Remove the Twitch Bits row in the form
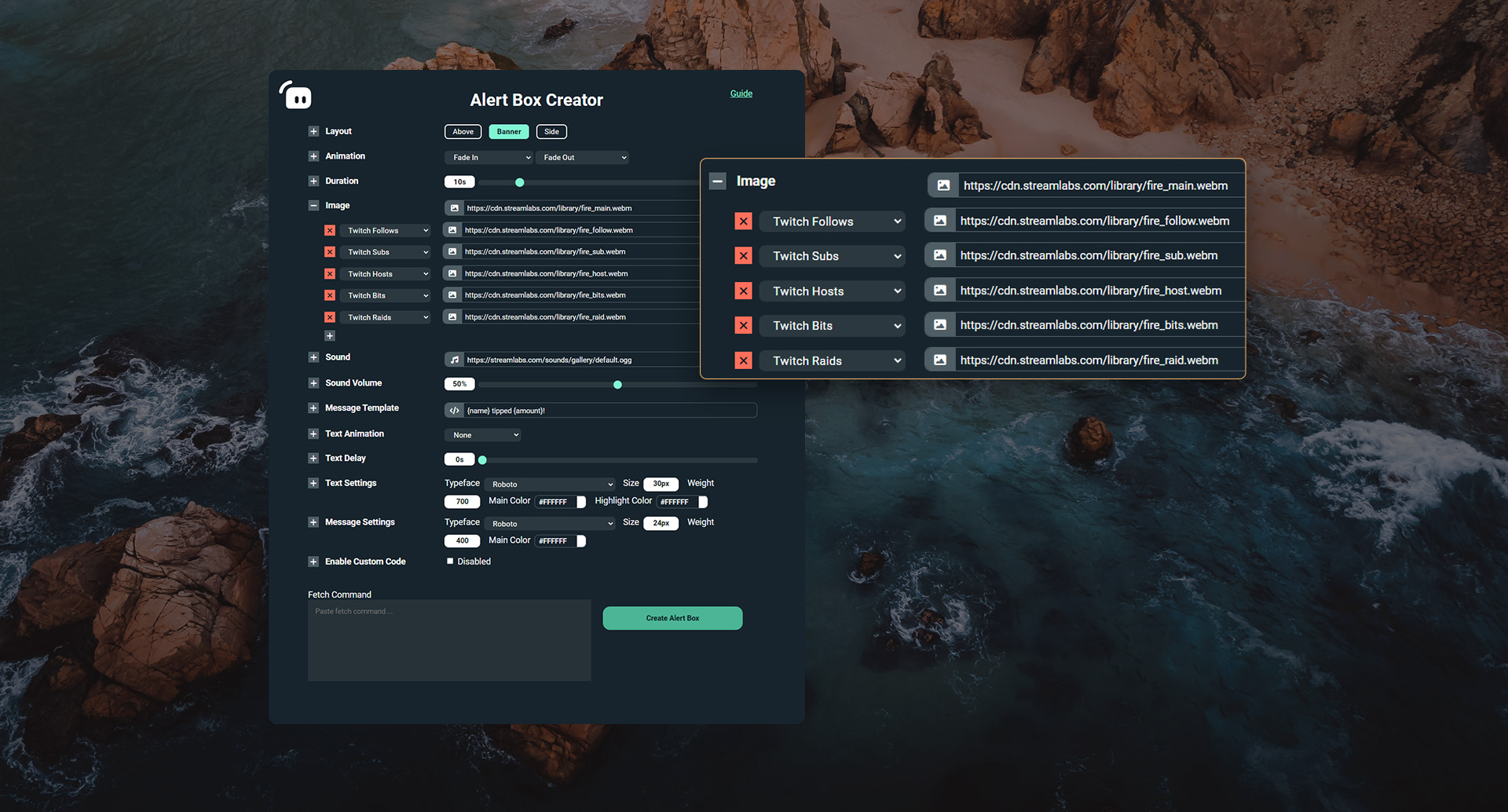 (330, 295)
